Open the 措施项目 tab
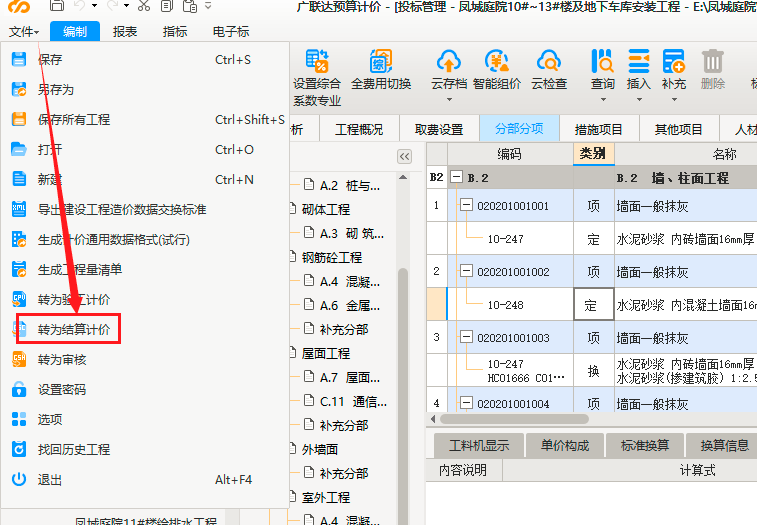Viewport: 757px width, 525px height. (599, 129)
